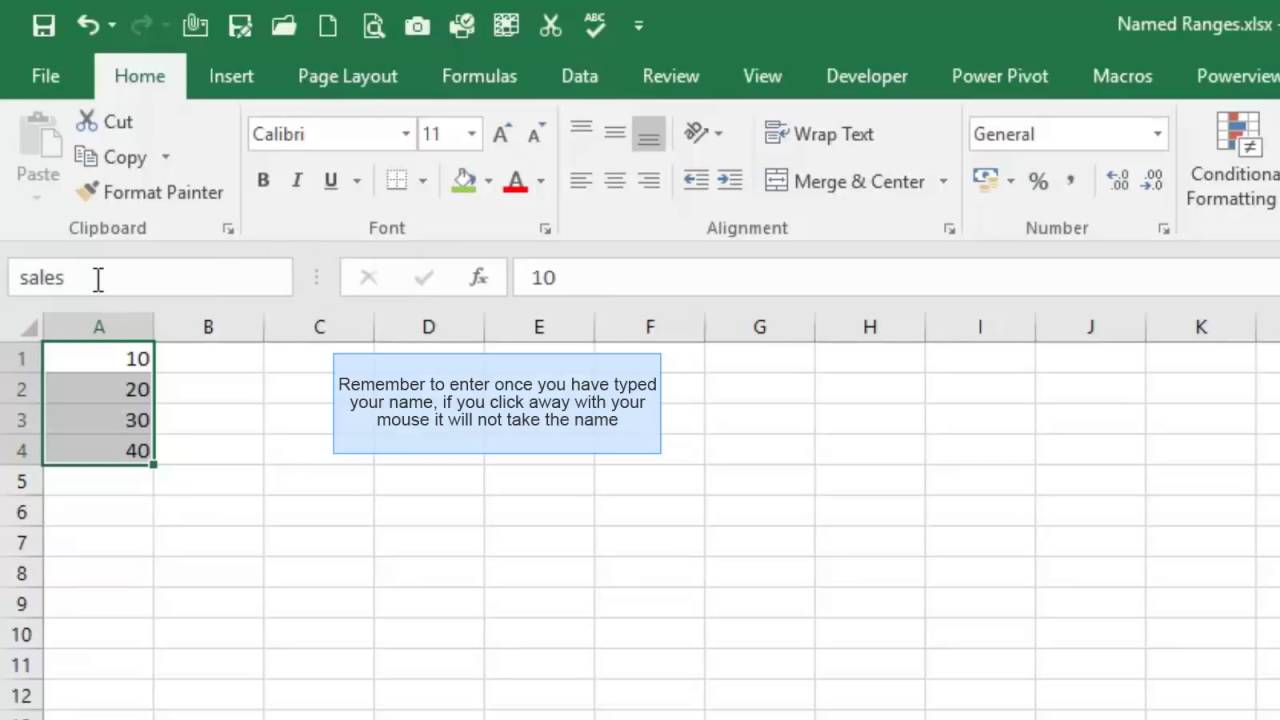
Task: Click the Cut button in Clipboard group
Action: click(105, 121)
